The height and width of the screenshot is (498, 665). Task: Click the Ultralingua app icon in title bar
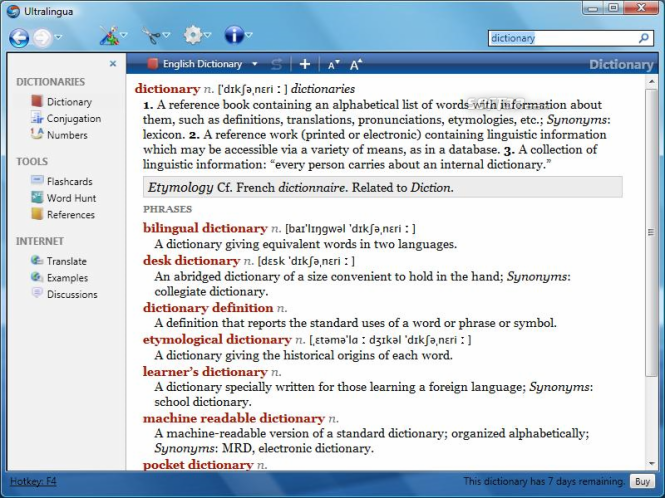click(x=13, y=11)
